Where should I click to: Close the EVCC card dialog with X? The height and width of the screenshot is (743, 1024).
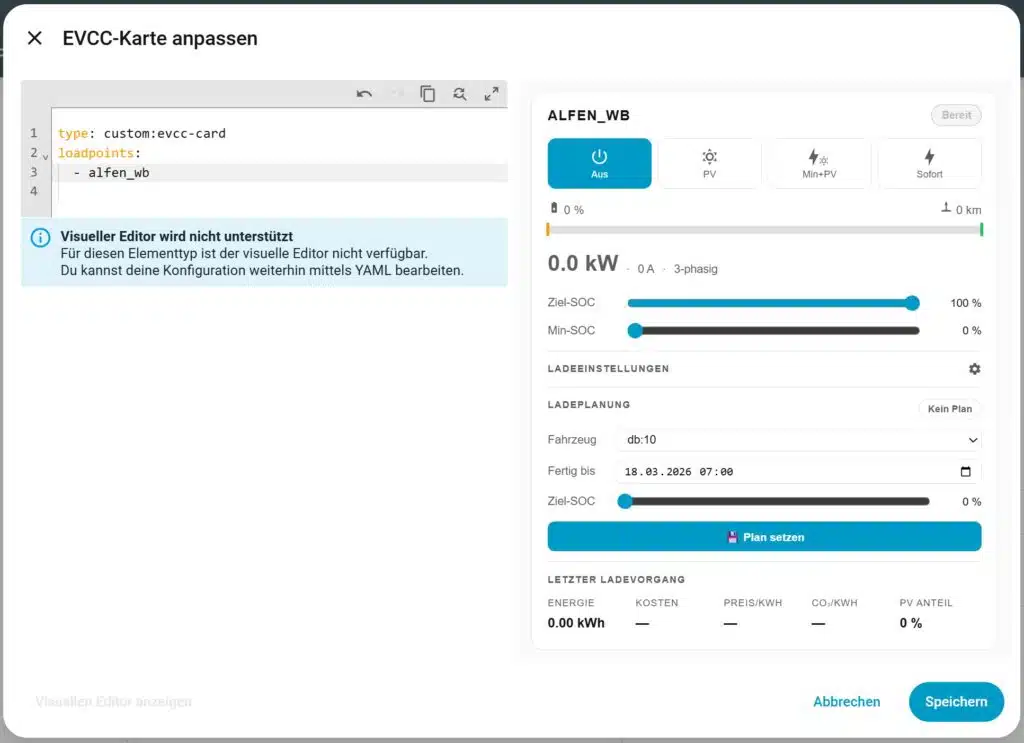[35, 38]
